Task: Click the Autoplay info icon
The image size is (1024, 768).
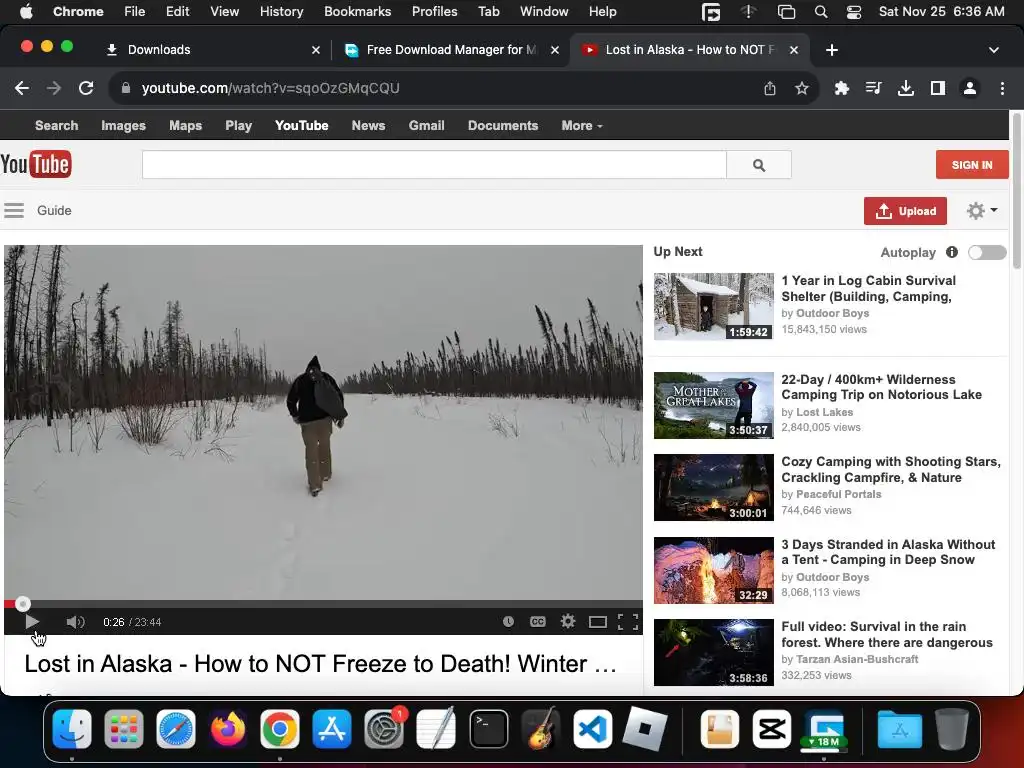Action: click(952, 252)
